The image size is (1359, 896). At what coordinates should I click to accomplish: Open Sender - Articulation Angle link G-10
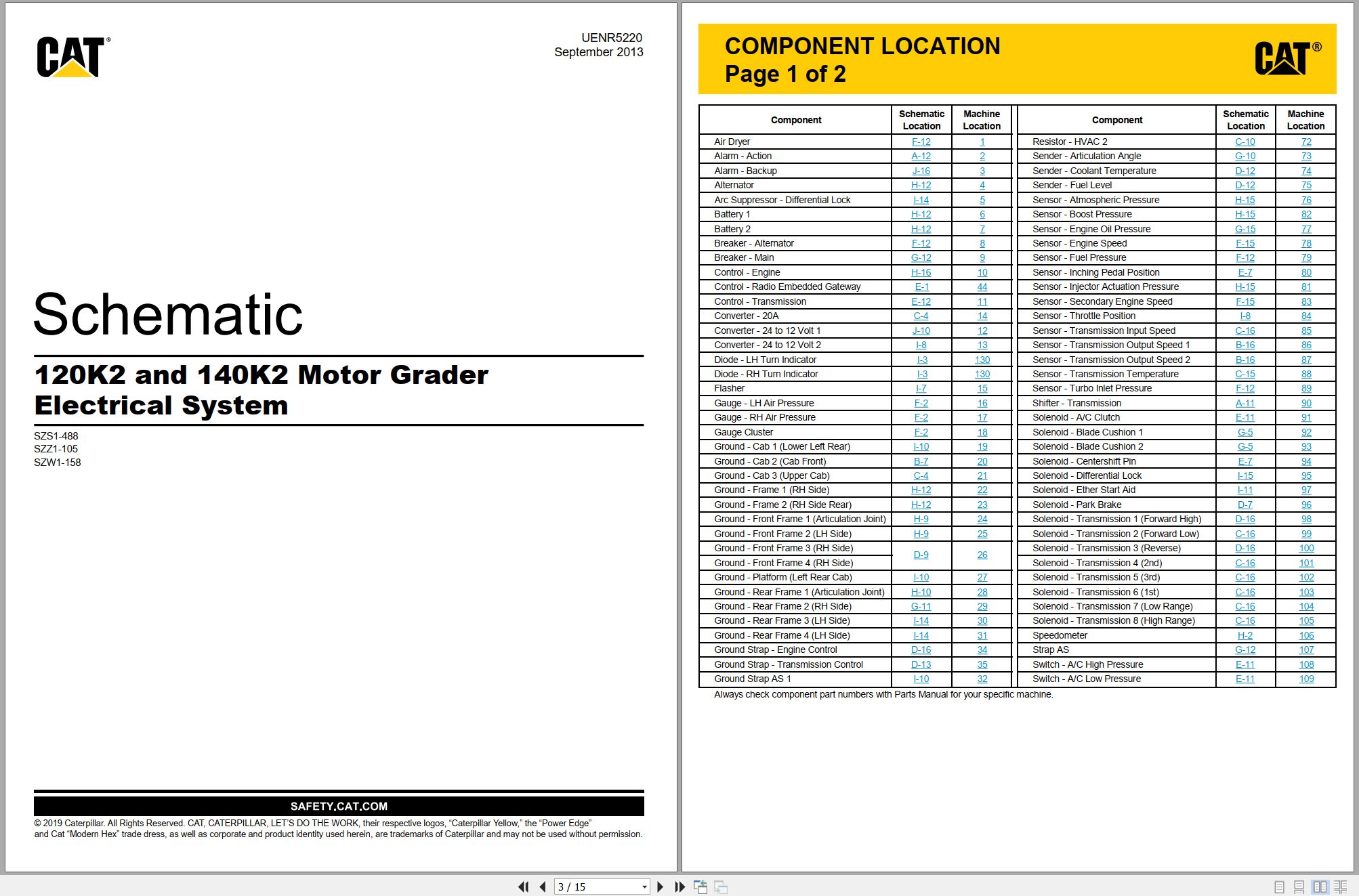coord(1245,156)
